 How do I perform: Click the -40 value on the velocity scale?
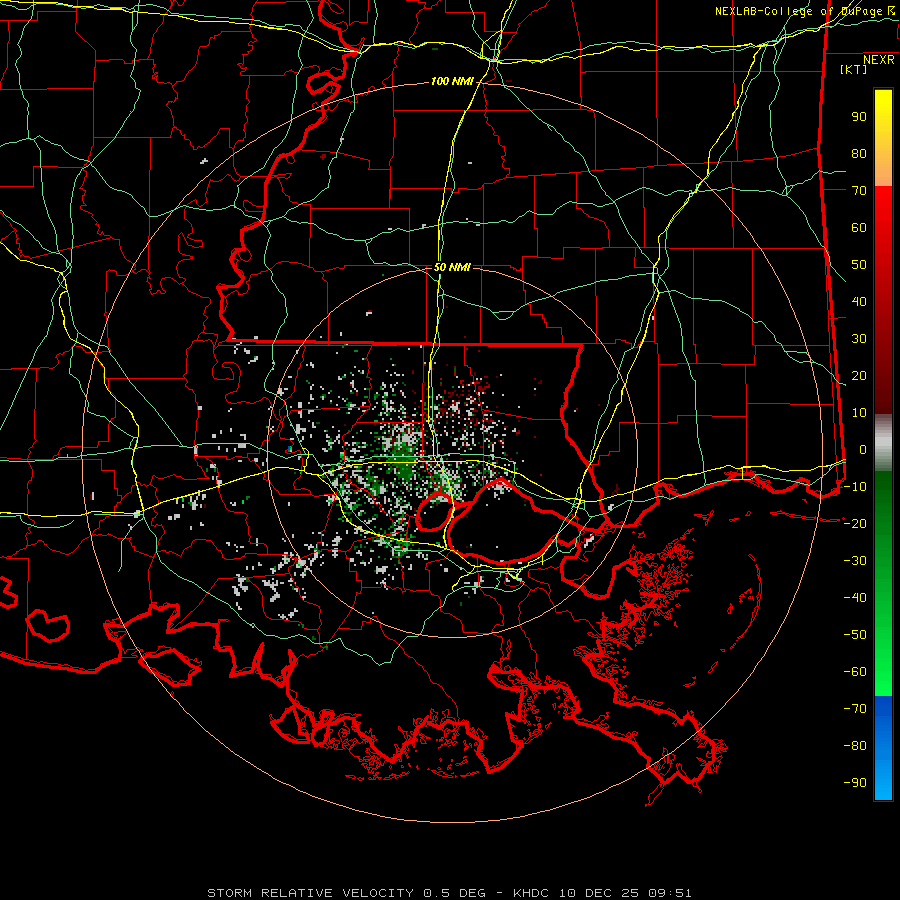[x=855, y=598]
